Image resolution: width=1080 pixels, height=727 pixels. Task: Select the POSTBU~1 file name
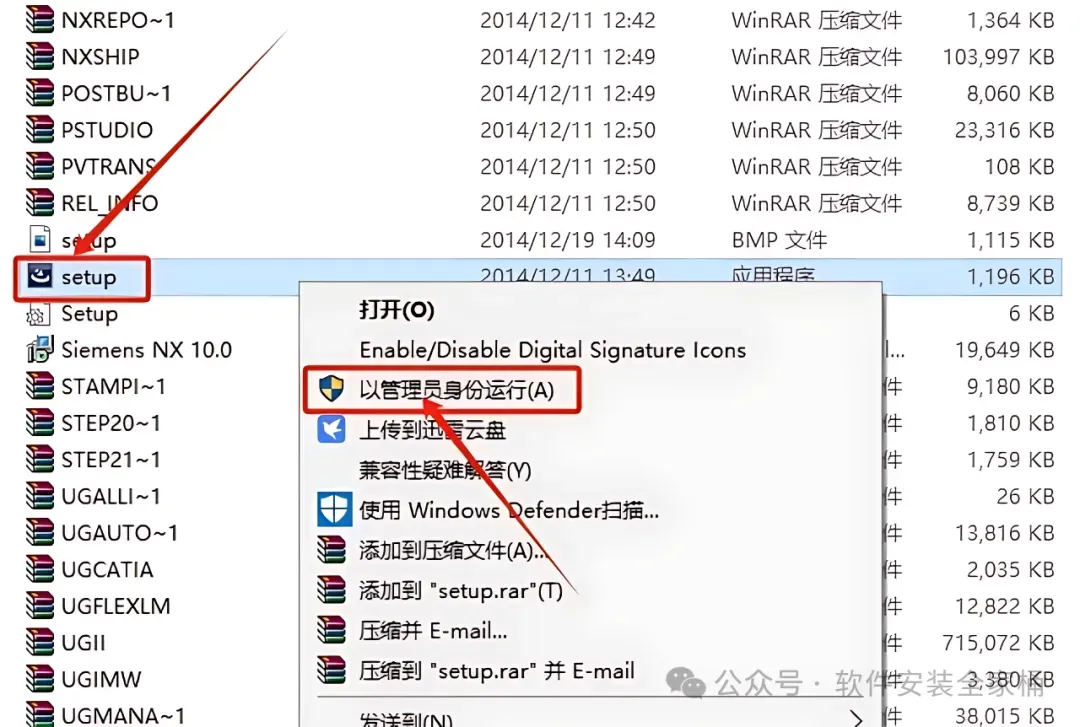click(116, 94)
